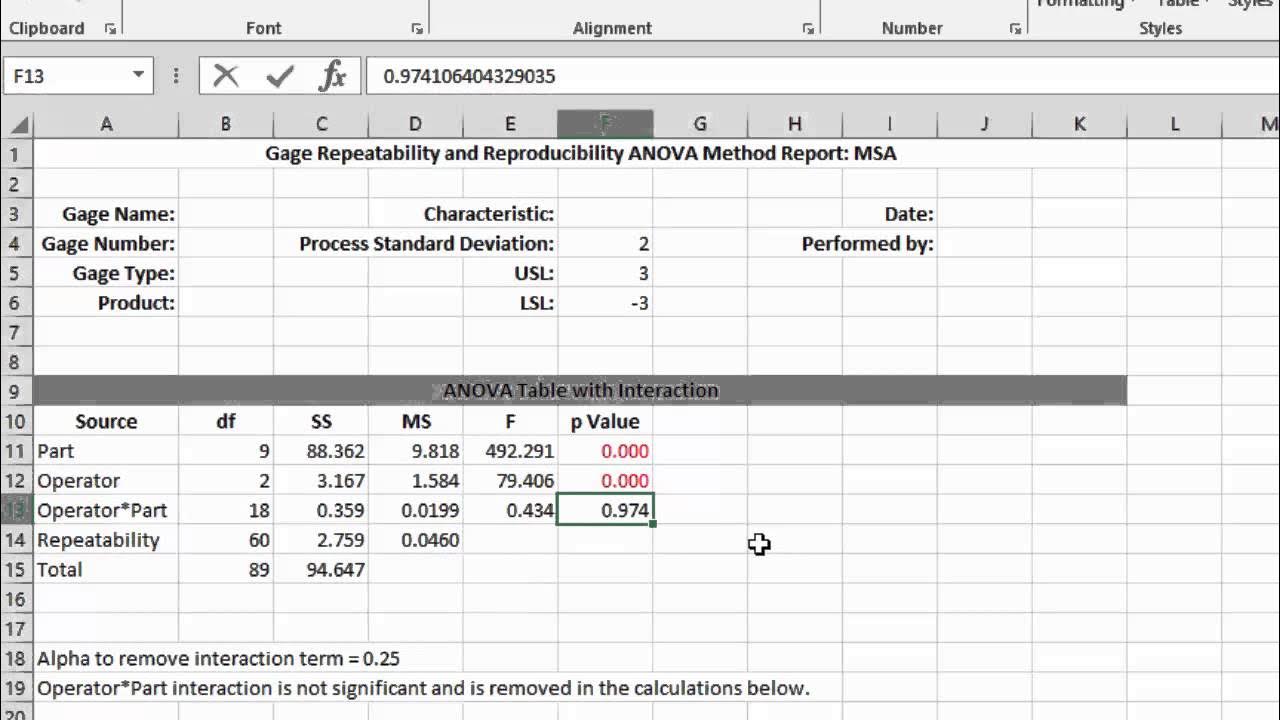Select the report title cell in row 1
Image resolution: width=1280 pixels, height=720 pixels.
point(580,154)
